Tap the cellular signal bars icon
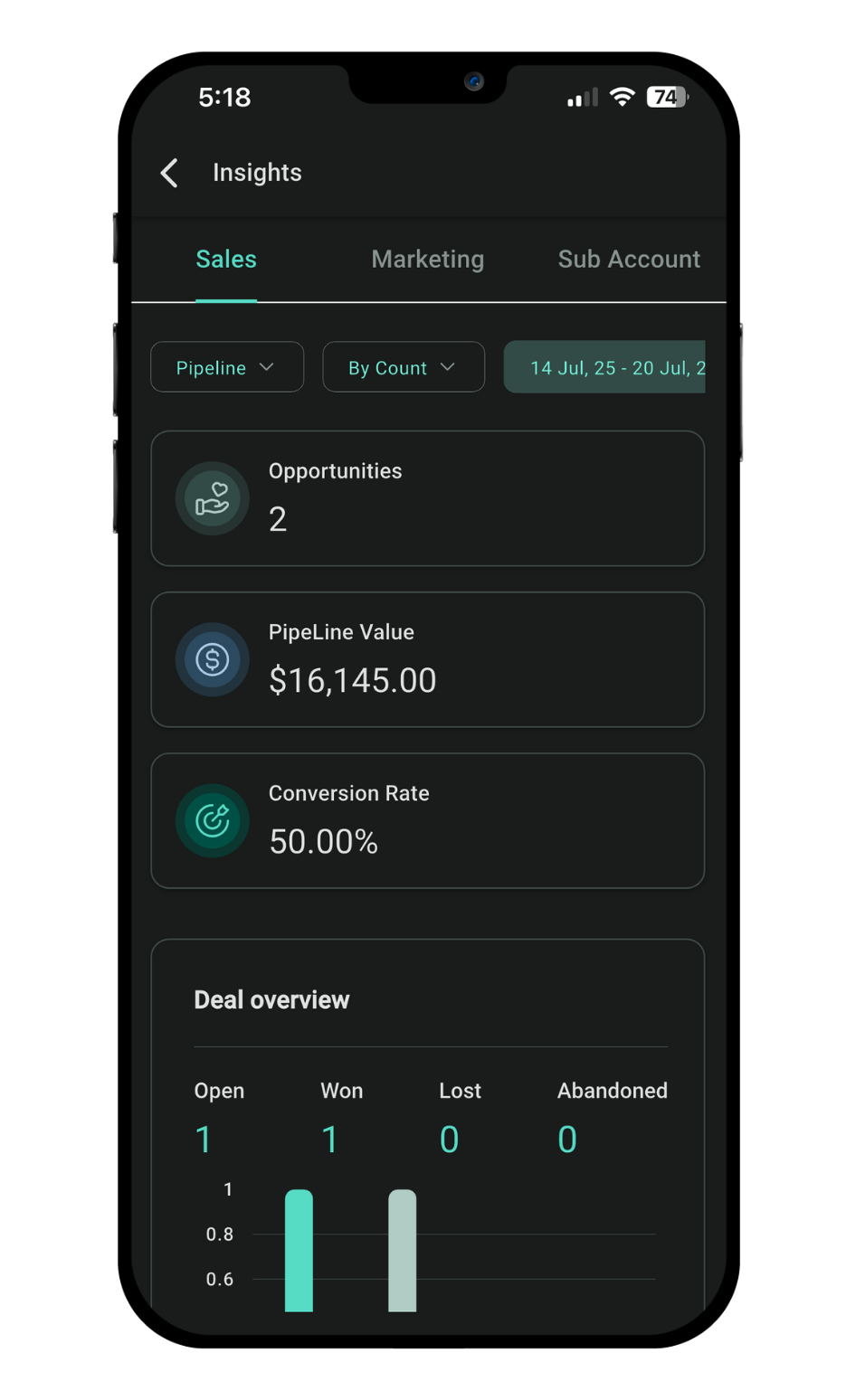Viewport: 856px width, 1400px height. coord(583,98)
